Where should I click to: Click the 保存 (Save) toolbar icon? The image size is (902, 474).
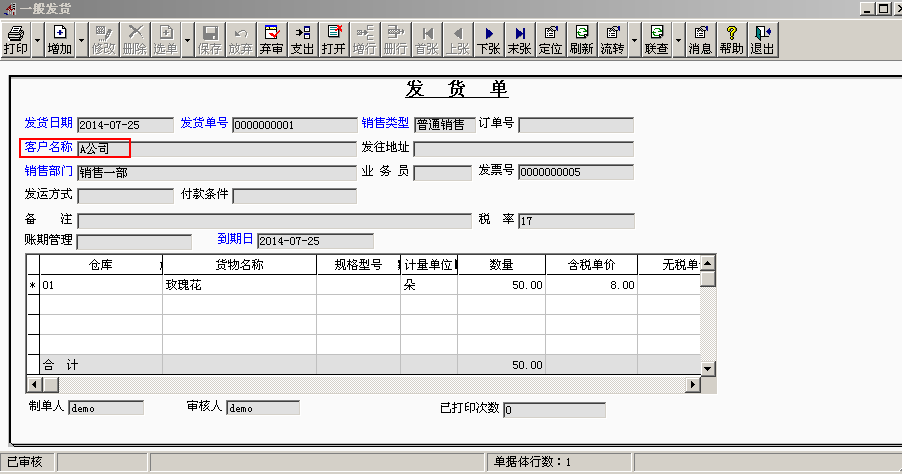(209, 40)
